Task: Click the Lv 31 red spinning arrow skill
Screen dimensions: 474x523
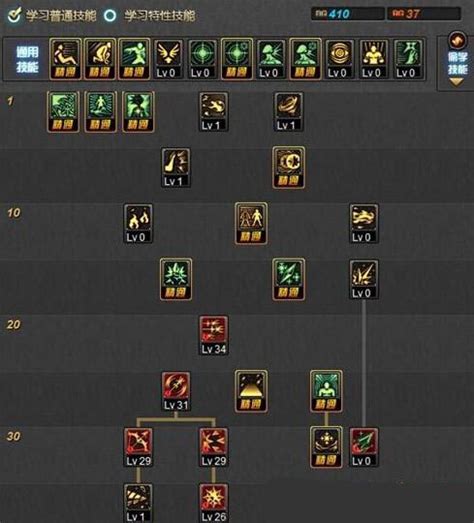Action: (176, 391)
